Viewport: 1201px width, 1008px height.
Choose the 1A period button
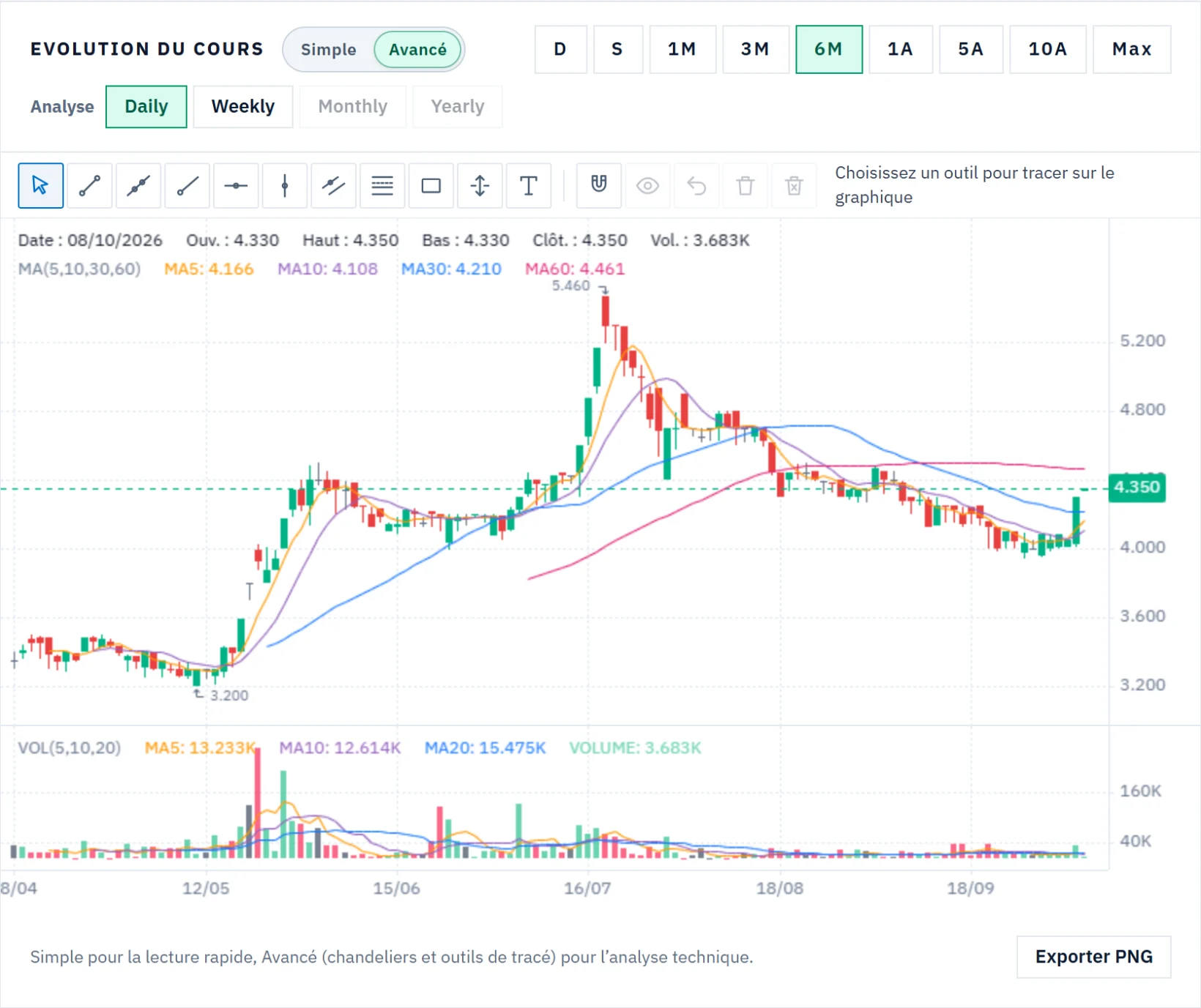[x=900, y=50]
